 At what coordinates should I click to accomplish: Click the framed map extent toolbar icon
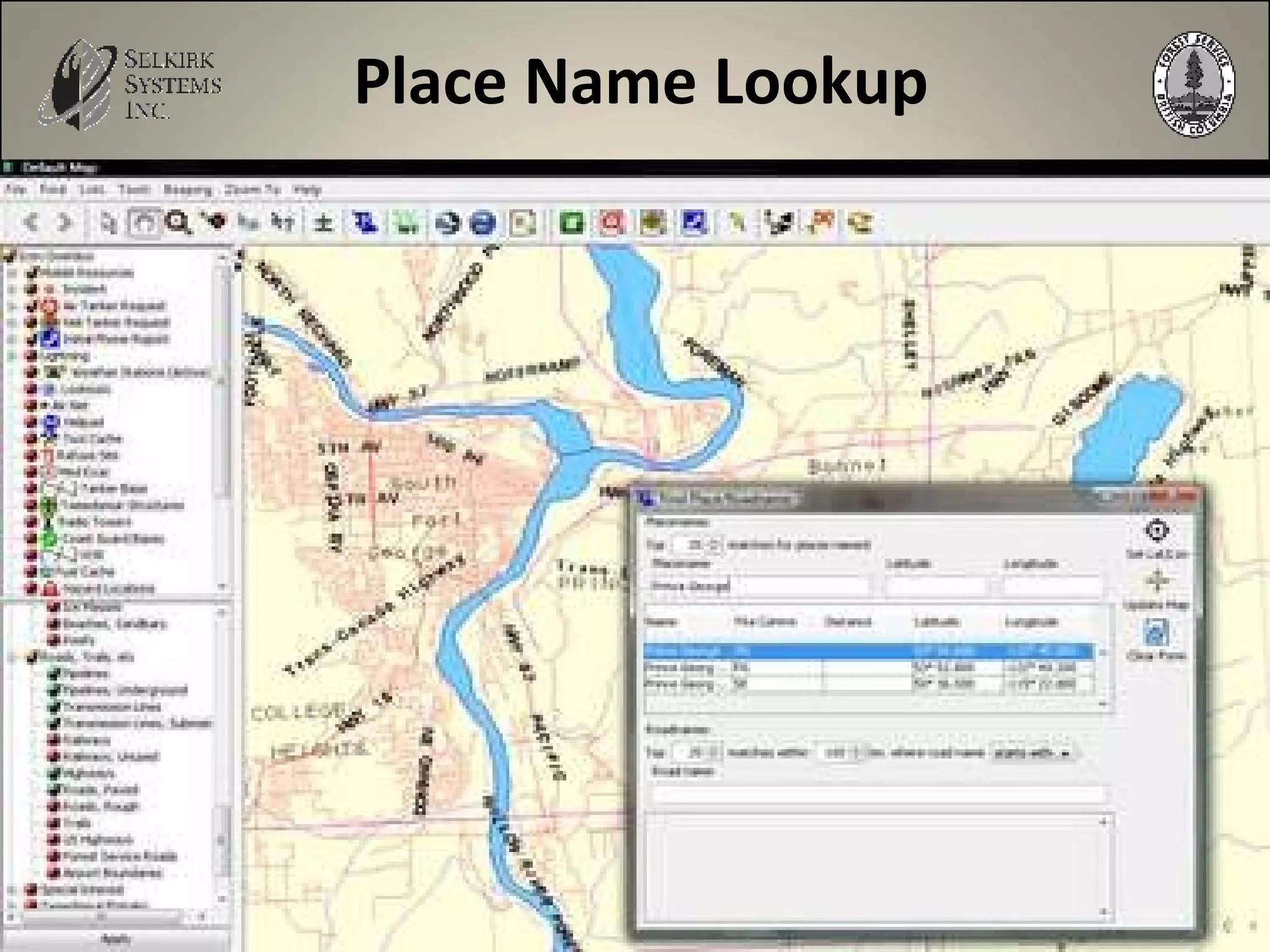523,222
